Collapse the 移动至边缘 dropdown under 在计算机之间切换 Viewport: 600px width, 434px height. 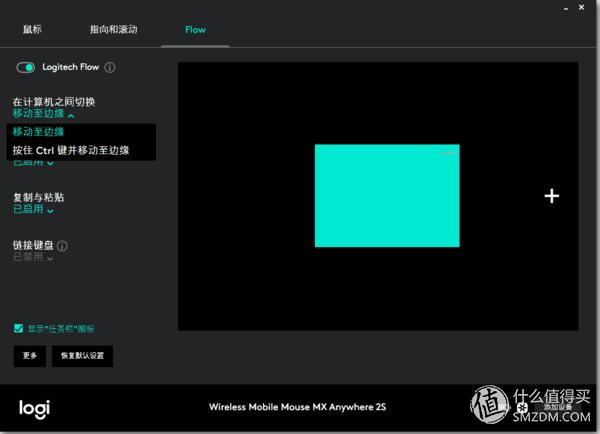click(44, 114)
